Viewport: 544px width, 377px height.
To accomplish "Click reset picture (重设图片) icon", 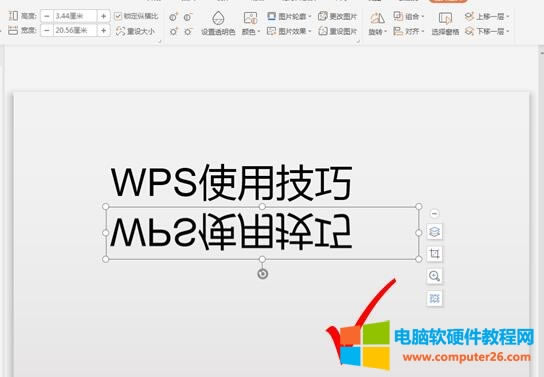I will point(337,31).
